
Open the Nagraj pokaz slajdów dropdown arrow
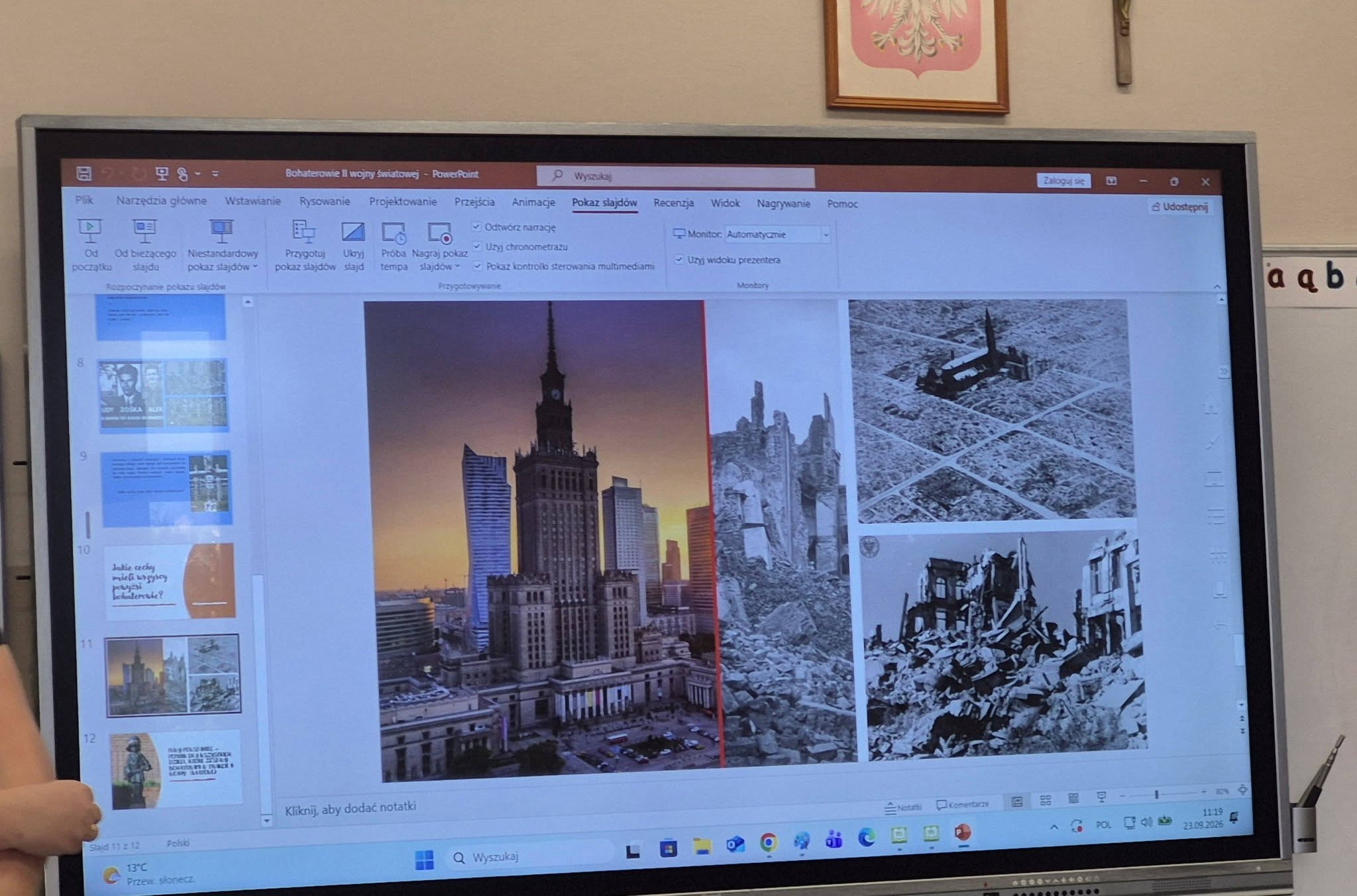tap(457, 266)
